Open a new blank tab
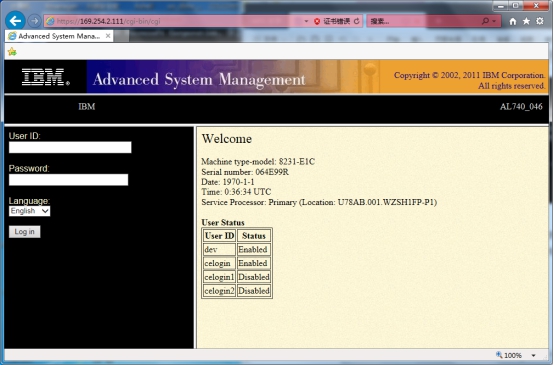 [122, 36]
